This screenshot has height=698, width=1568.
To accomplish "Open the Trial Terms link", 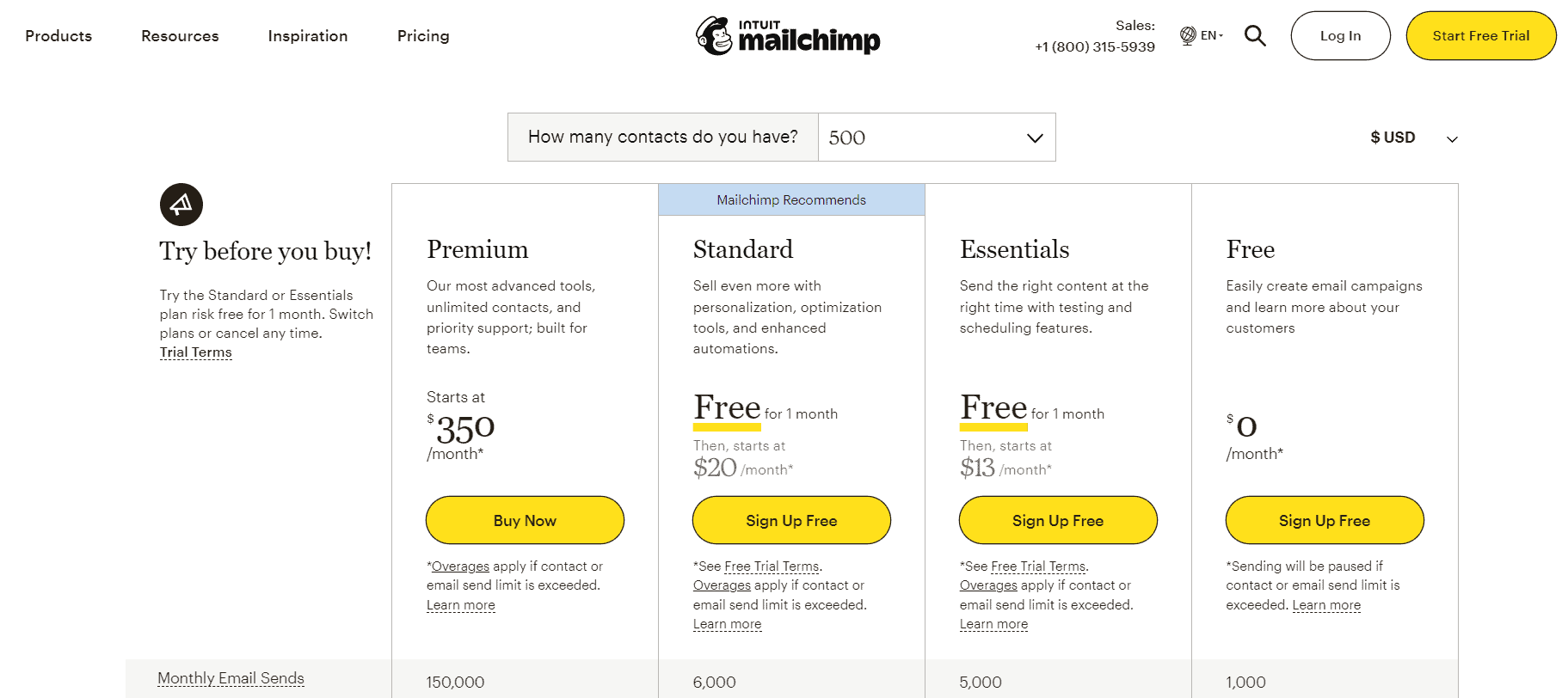I will click(196, 352).
